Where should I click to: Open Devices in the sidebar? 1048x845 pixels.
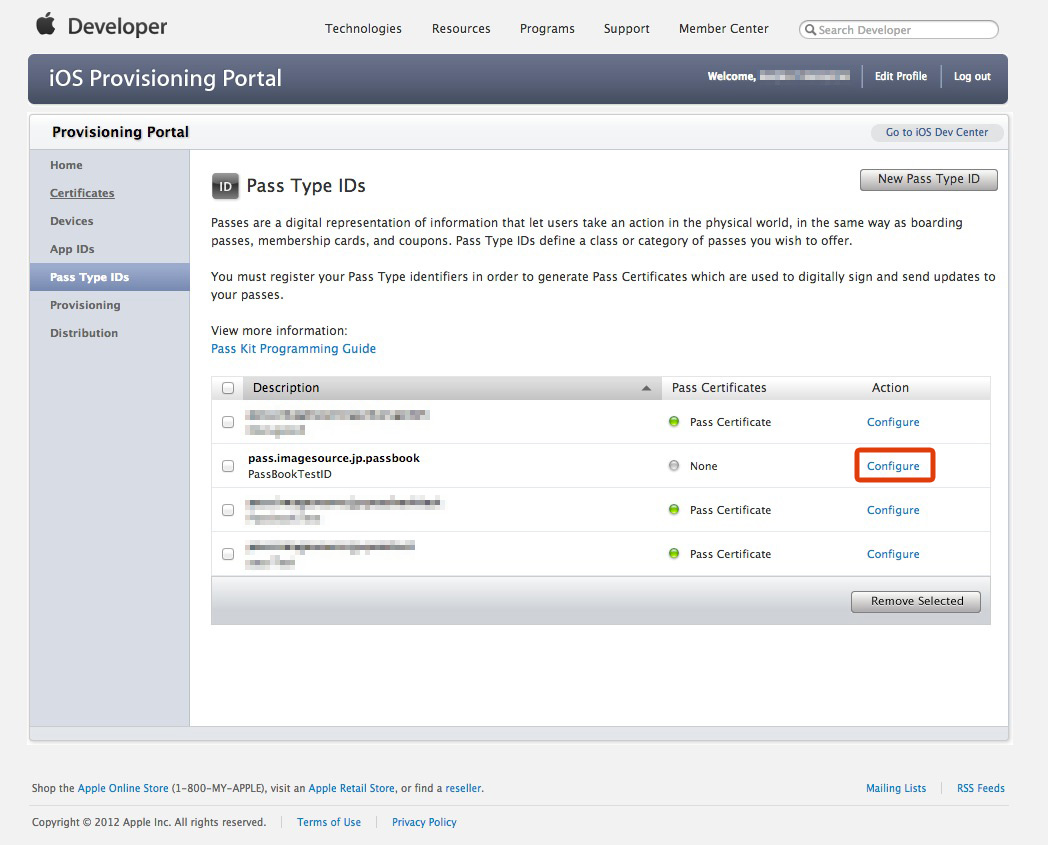[x=72, y=221]
